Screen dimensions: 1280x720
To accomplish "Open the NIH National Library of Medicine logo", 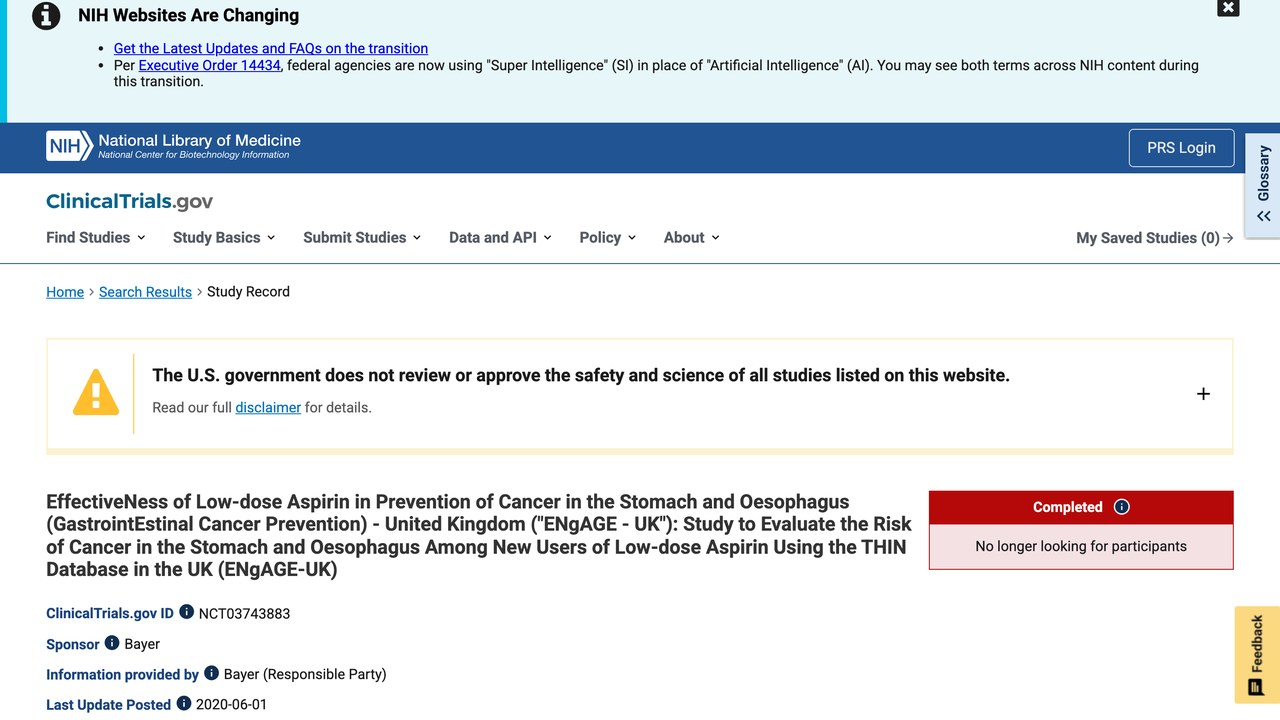I will point(174,146).
